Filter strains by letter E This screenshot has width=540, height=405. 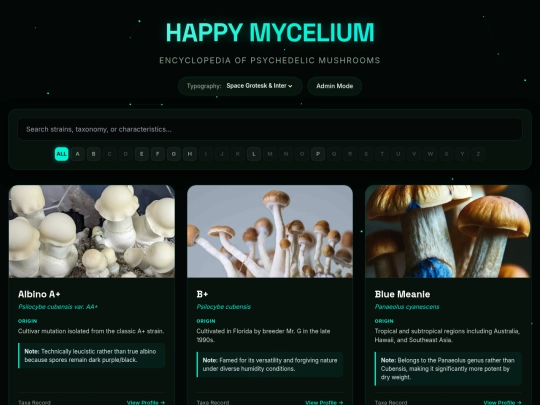pyautogui.click(x=142, y=154)
